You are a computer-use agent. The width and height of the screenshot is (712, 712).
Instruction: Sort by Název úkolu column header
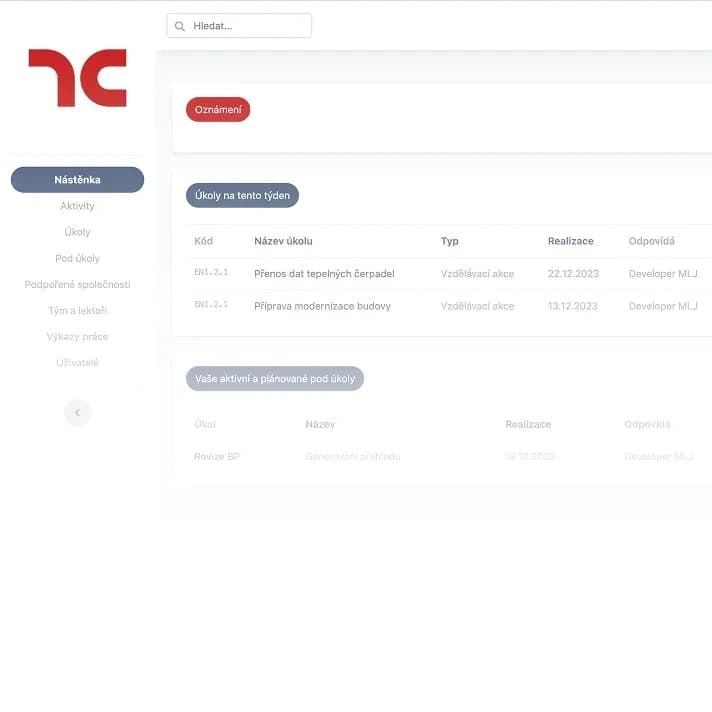point(283,241)
